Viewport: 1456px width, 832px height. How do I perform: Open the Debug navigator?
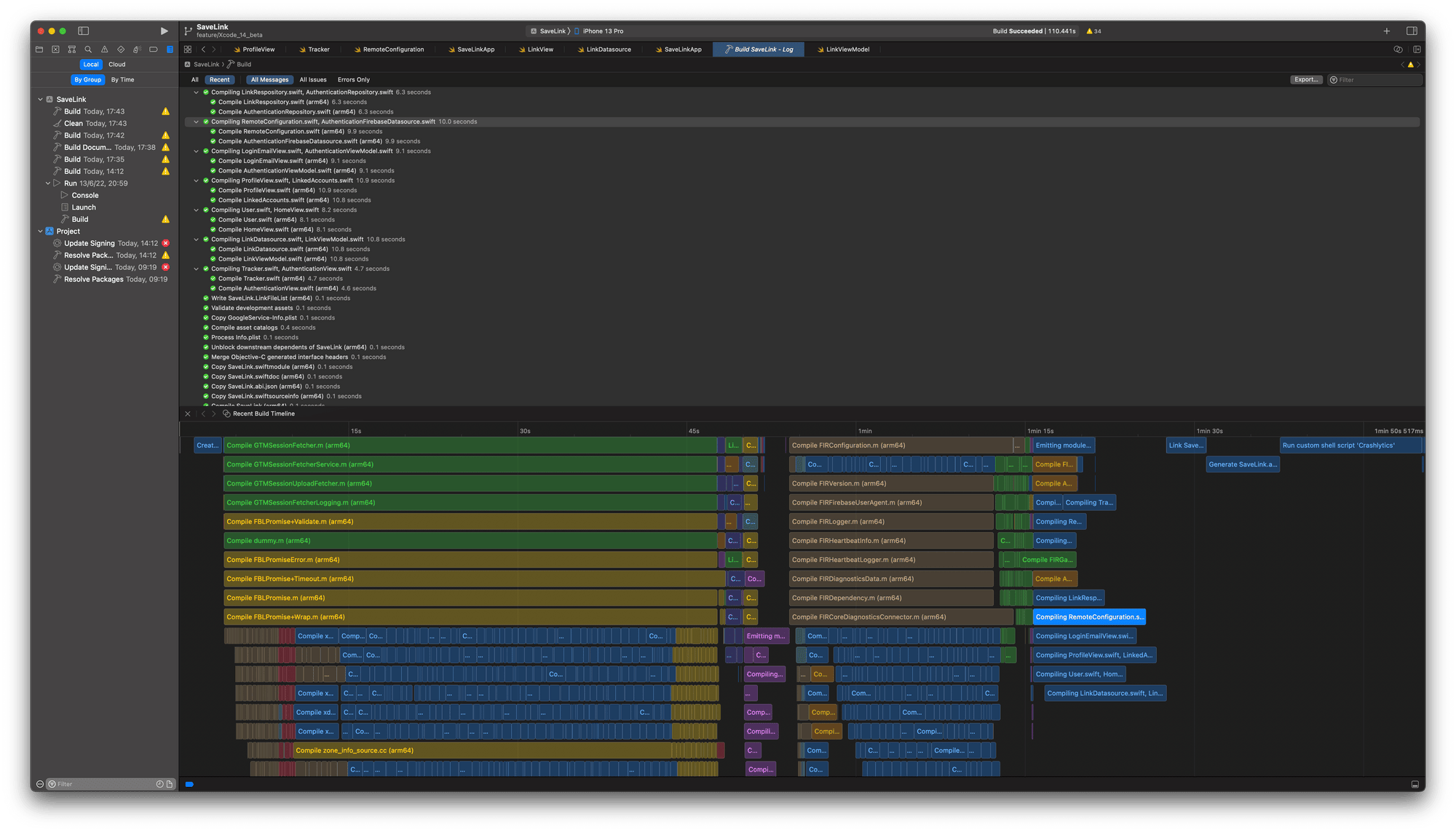pos(137,49)
